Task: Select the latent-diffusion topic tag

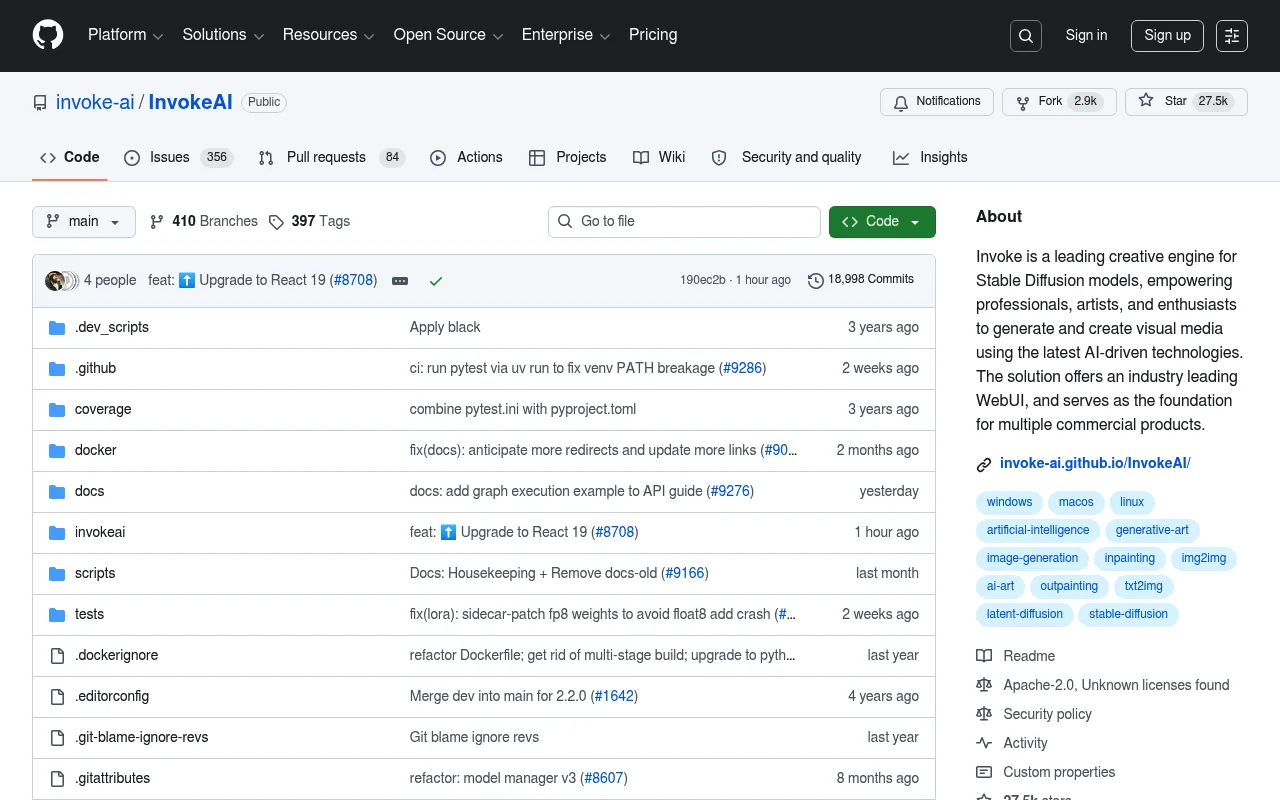Action: [x=1024, y=614]
